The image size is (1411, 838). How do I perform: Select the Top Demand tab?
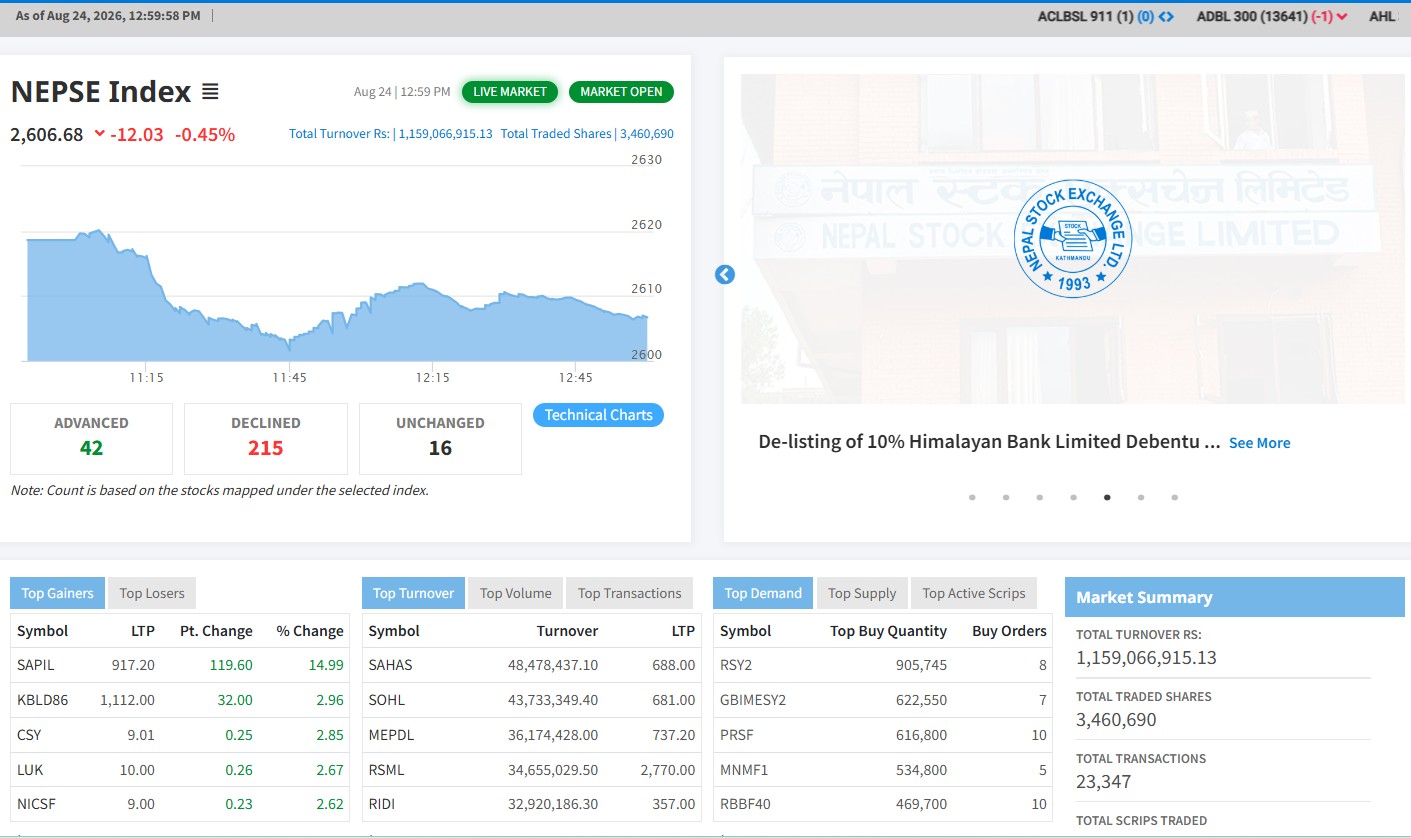(763, 593)
